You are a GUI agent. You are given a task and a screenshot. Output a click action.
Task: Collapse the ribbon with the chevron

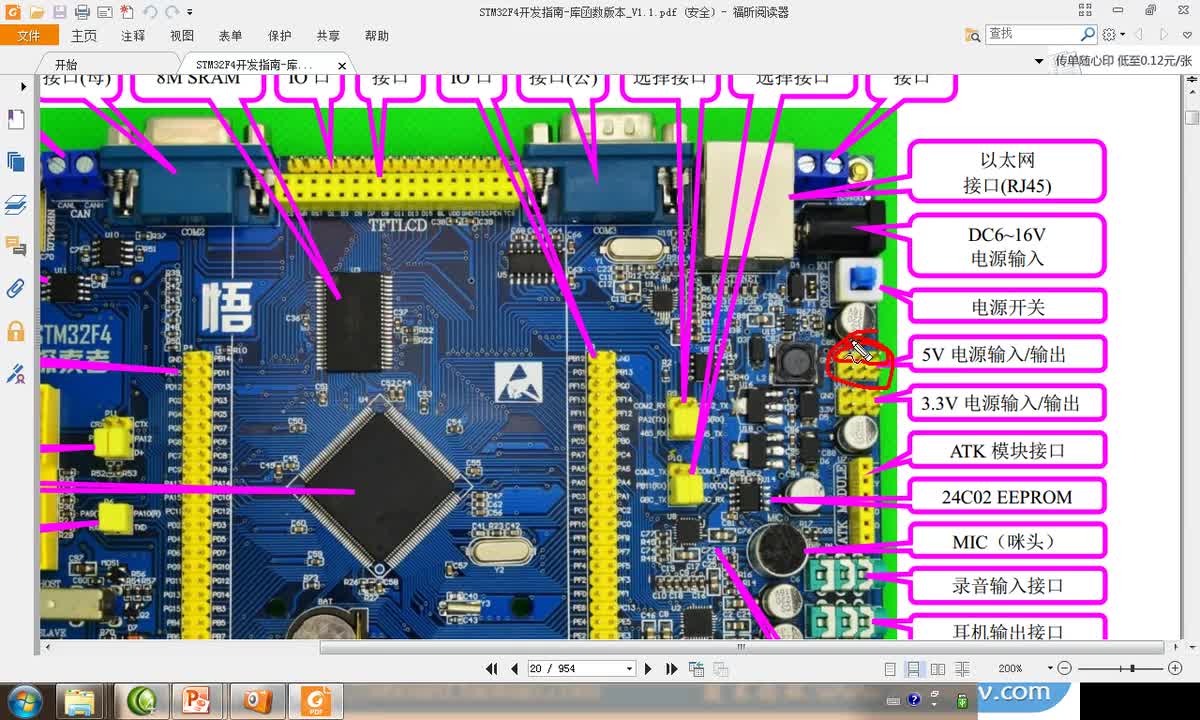click(1189, 35)
